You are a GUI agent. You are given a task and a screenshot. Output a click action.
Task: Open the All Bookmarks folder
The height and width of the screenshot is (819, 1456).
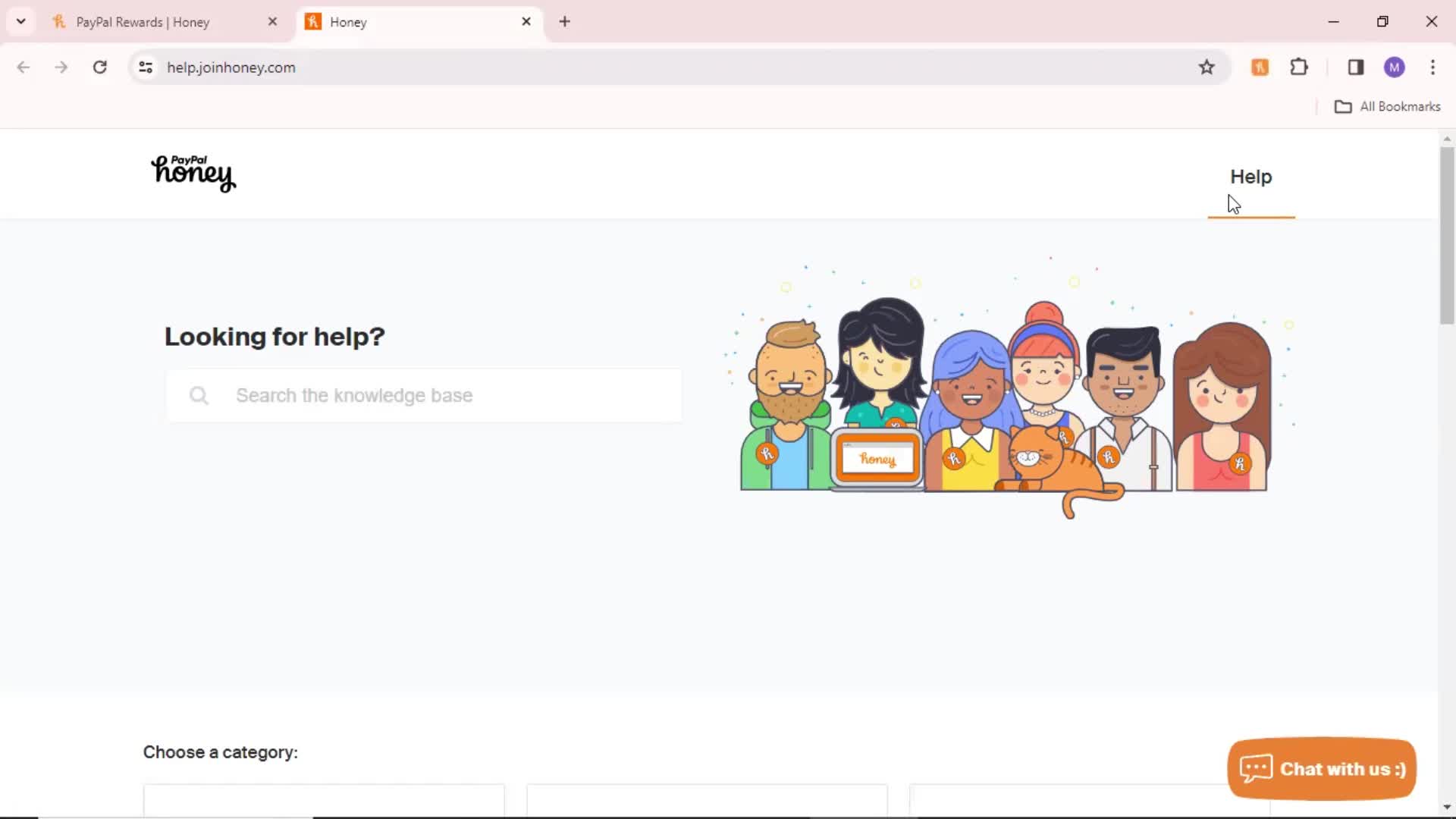coord(1388,107)
